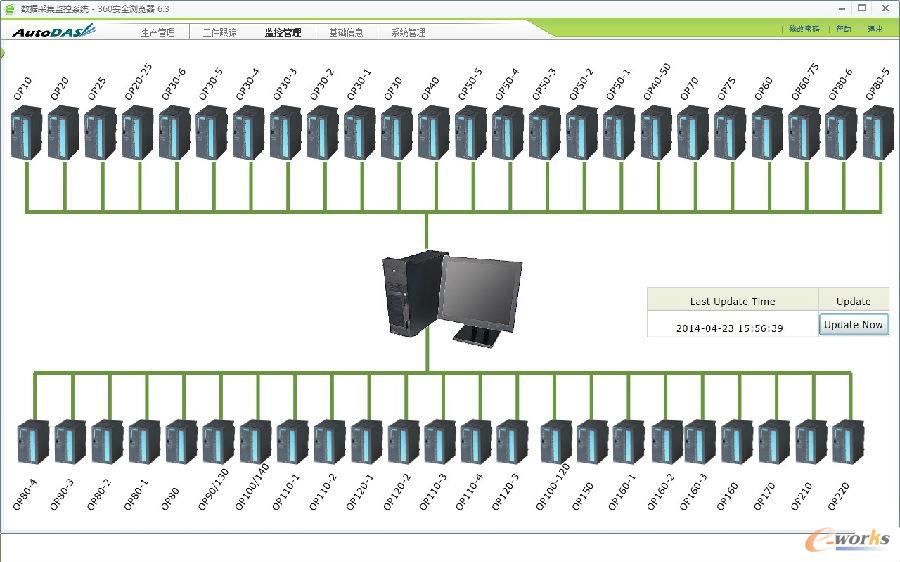
Task: Switch to the 监控管理 menu
Action: (282, 32)
